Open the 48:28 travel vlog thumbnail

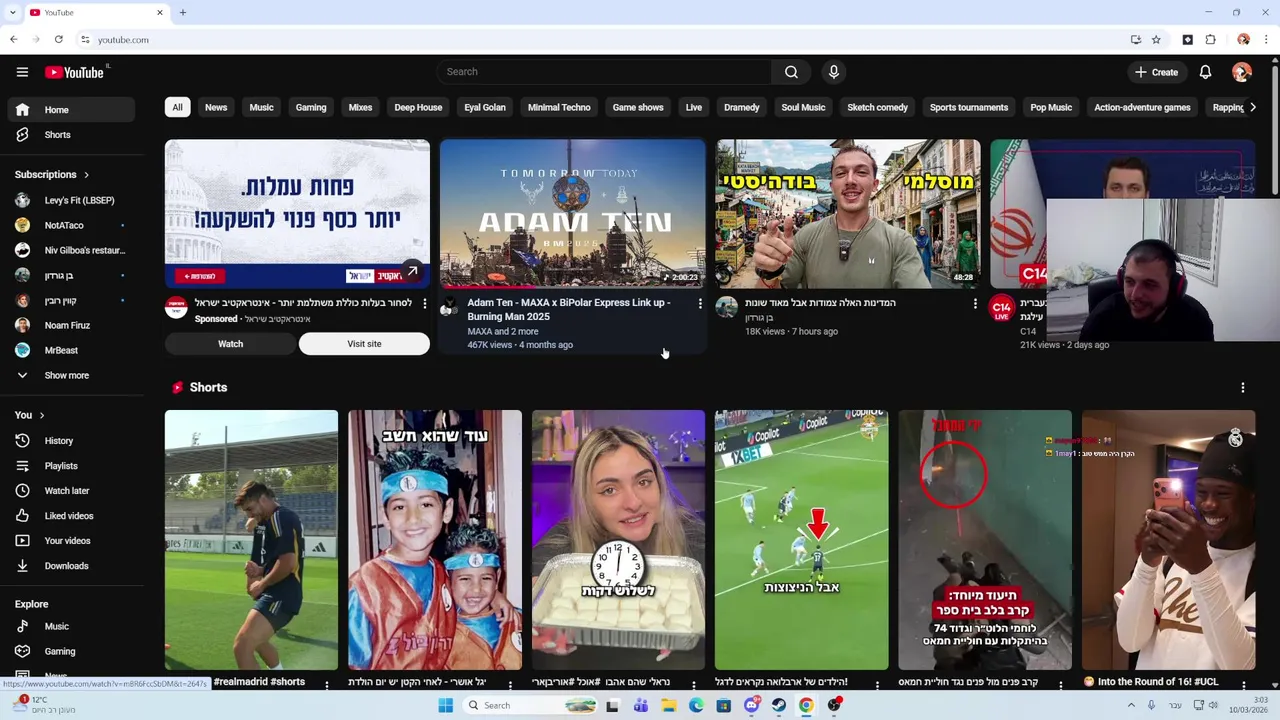coord(848,214)
